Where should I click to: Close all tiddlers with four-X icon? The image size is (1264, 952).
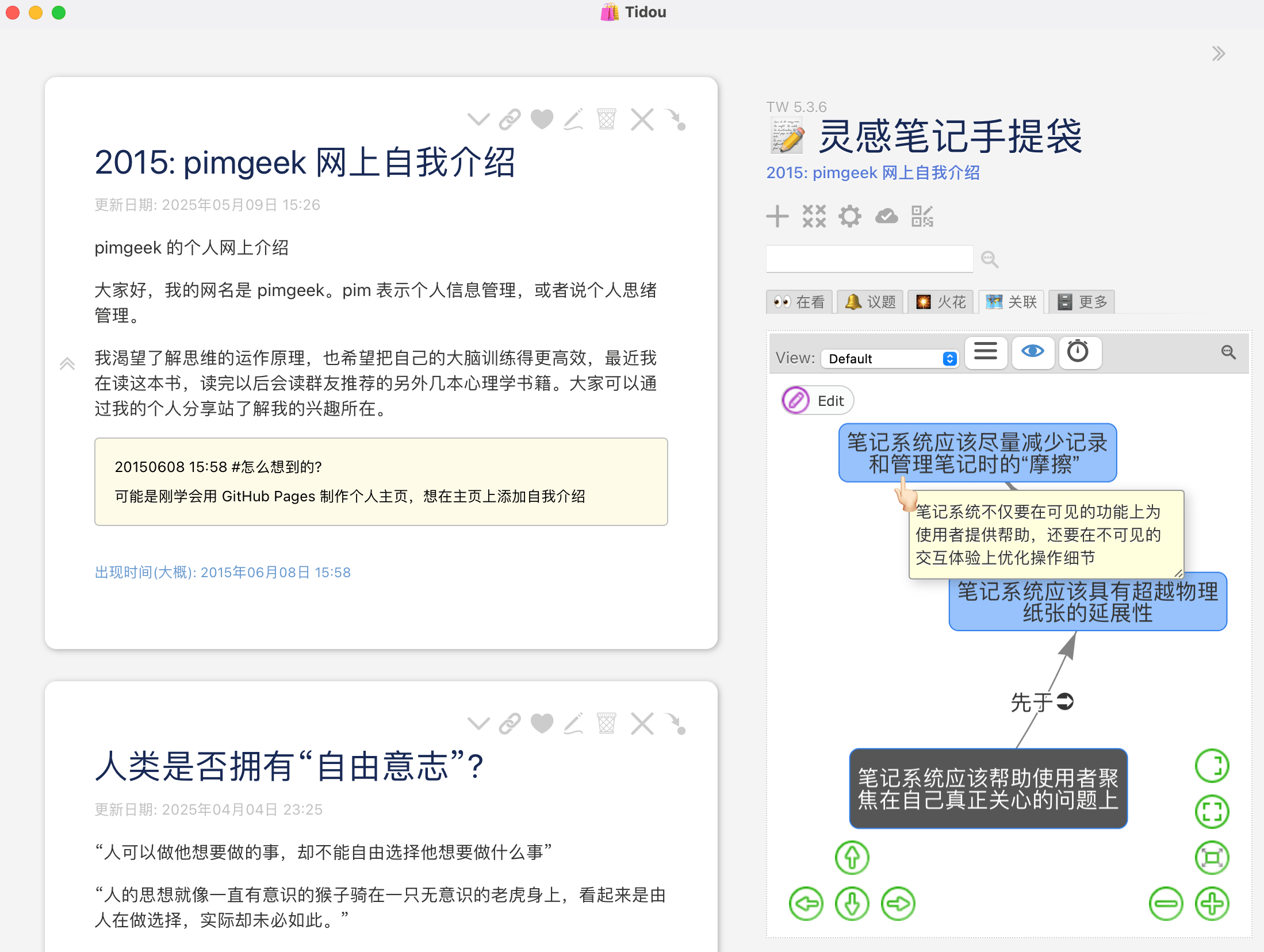pos(814,216)
